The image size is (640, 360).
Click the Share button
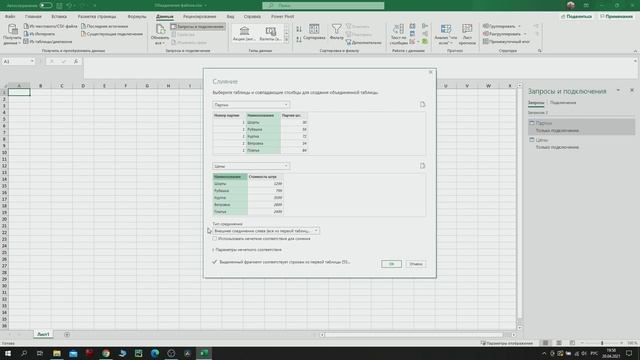[576, 17]
